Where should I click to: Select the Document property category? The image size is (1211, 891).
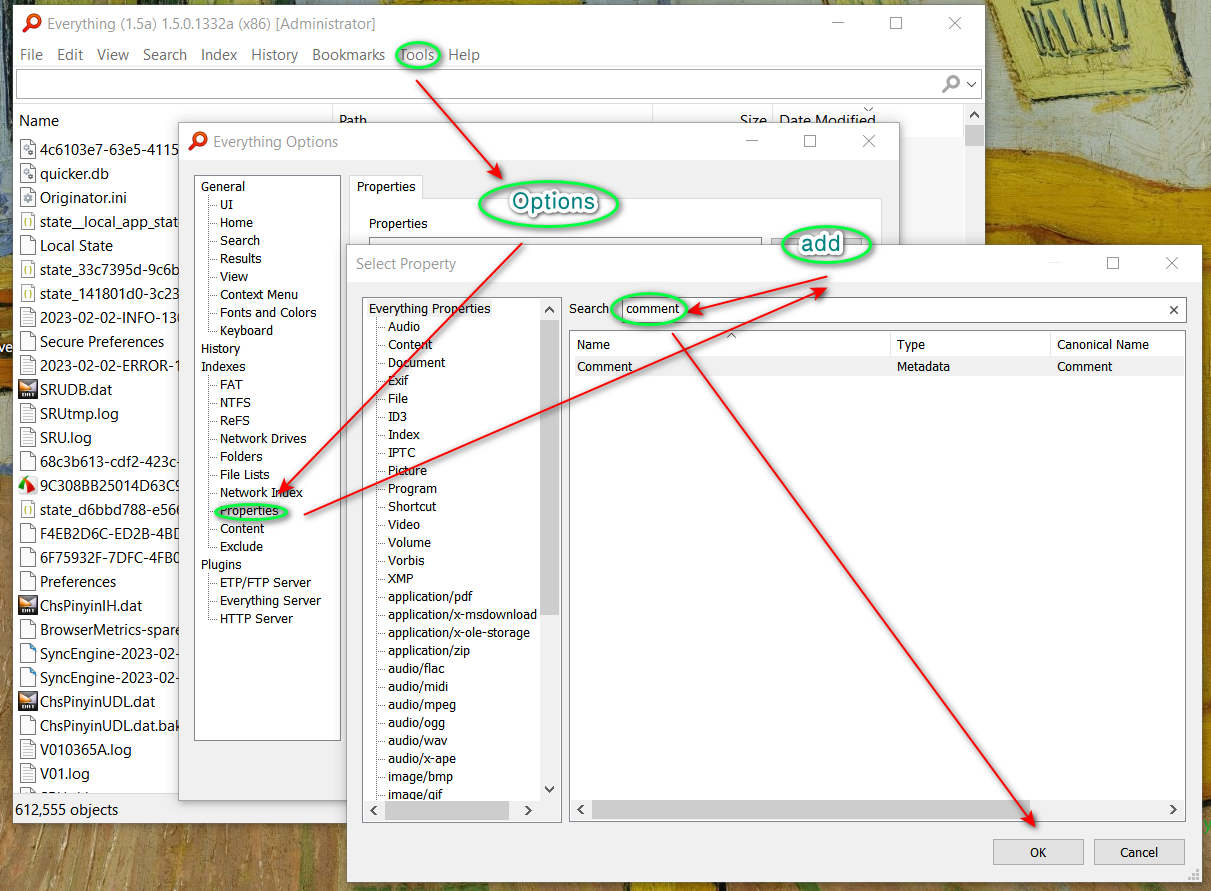pyautogui.click(x=417, y=363)
